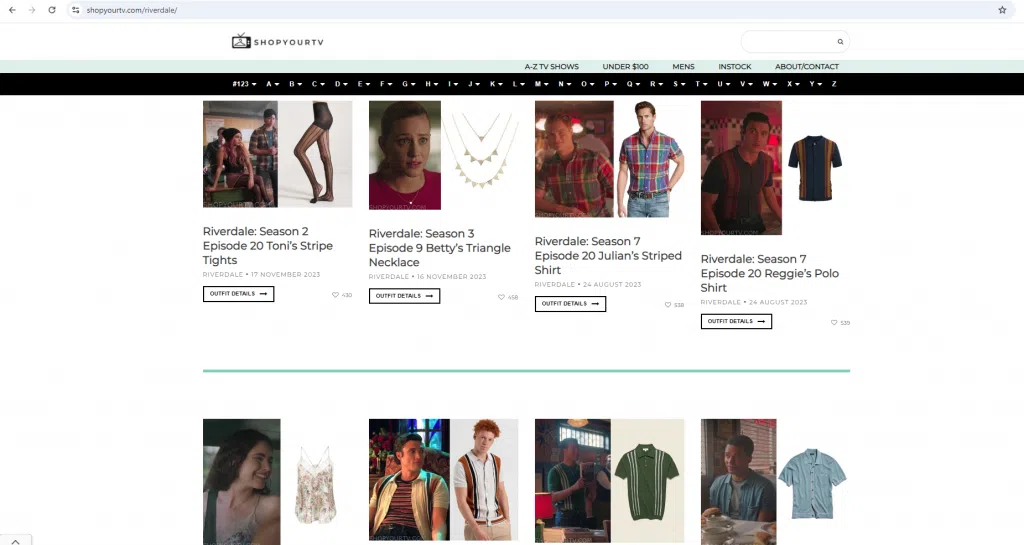Click the search magnifier icon
Image resolution: width=1024 pixels, height=545 pixels.
[840, 42]
